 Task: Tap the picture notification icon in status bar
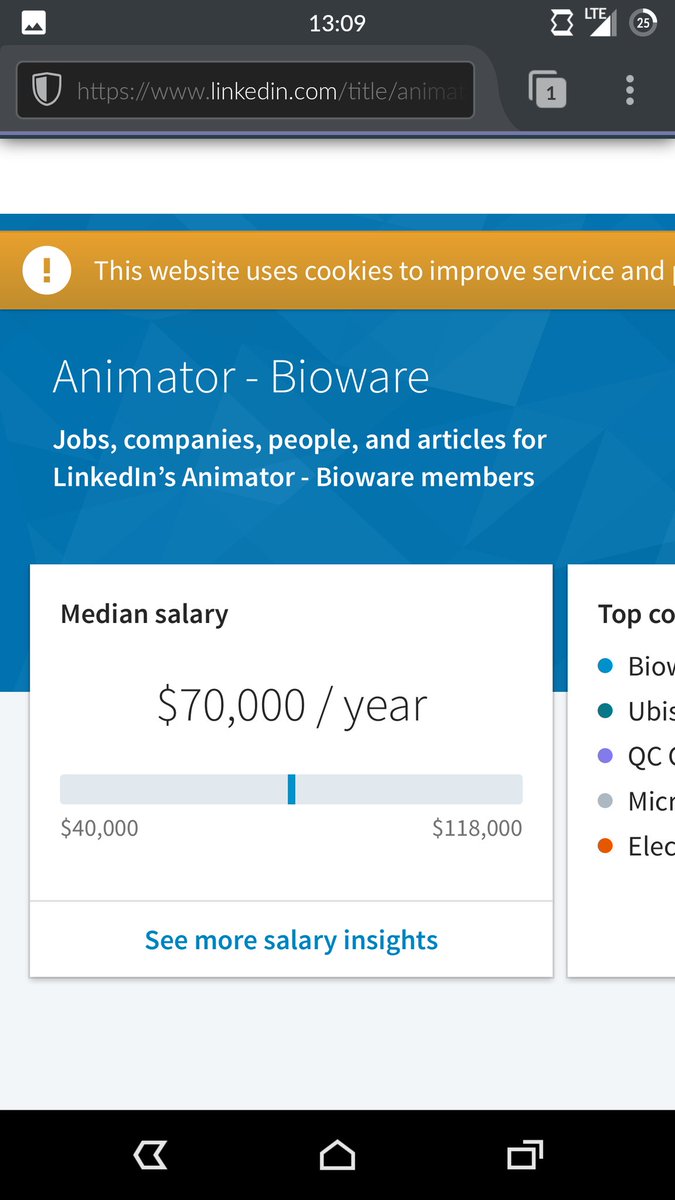[x=33, y=23]
